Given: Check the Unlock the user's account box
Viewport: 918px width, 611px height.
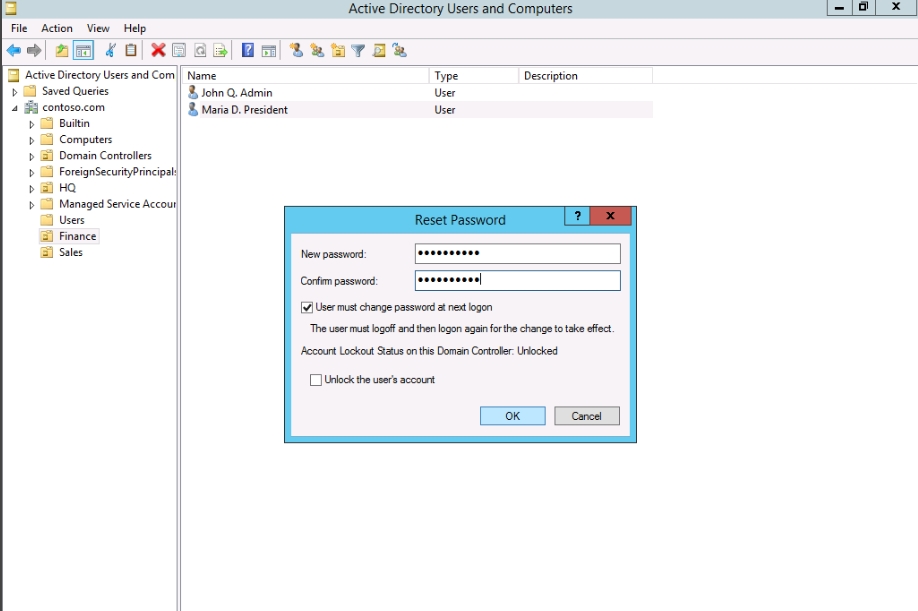Looking at the screenshot, I should (x=316, y=380).
